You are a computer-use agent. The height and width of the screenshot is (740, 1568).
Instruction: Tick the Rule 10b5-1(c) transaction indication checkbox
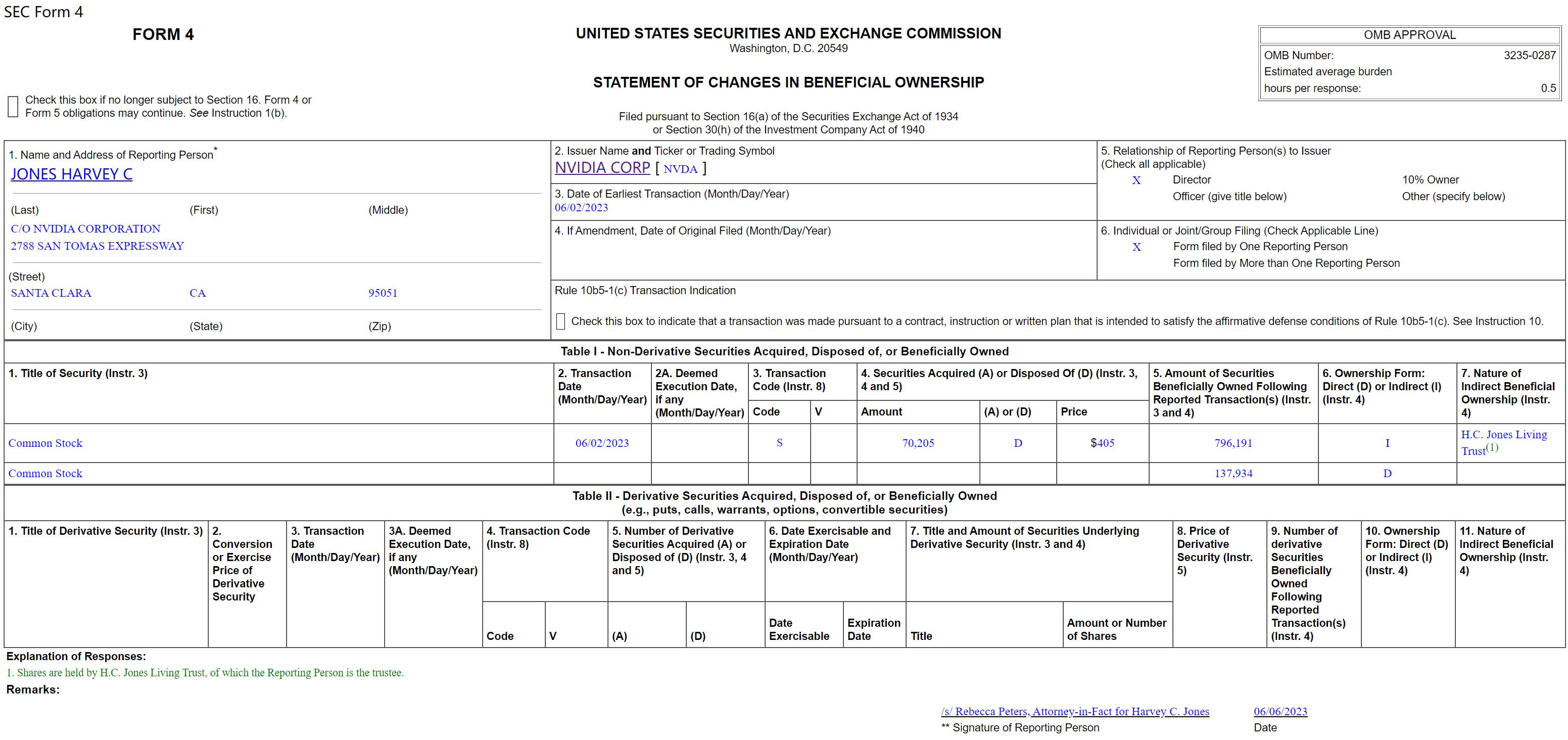point(560,321)
